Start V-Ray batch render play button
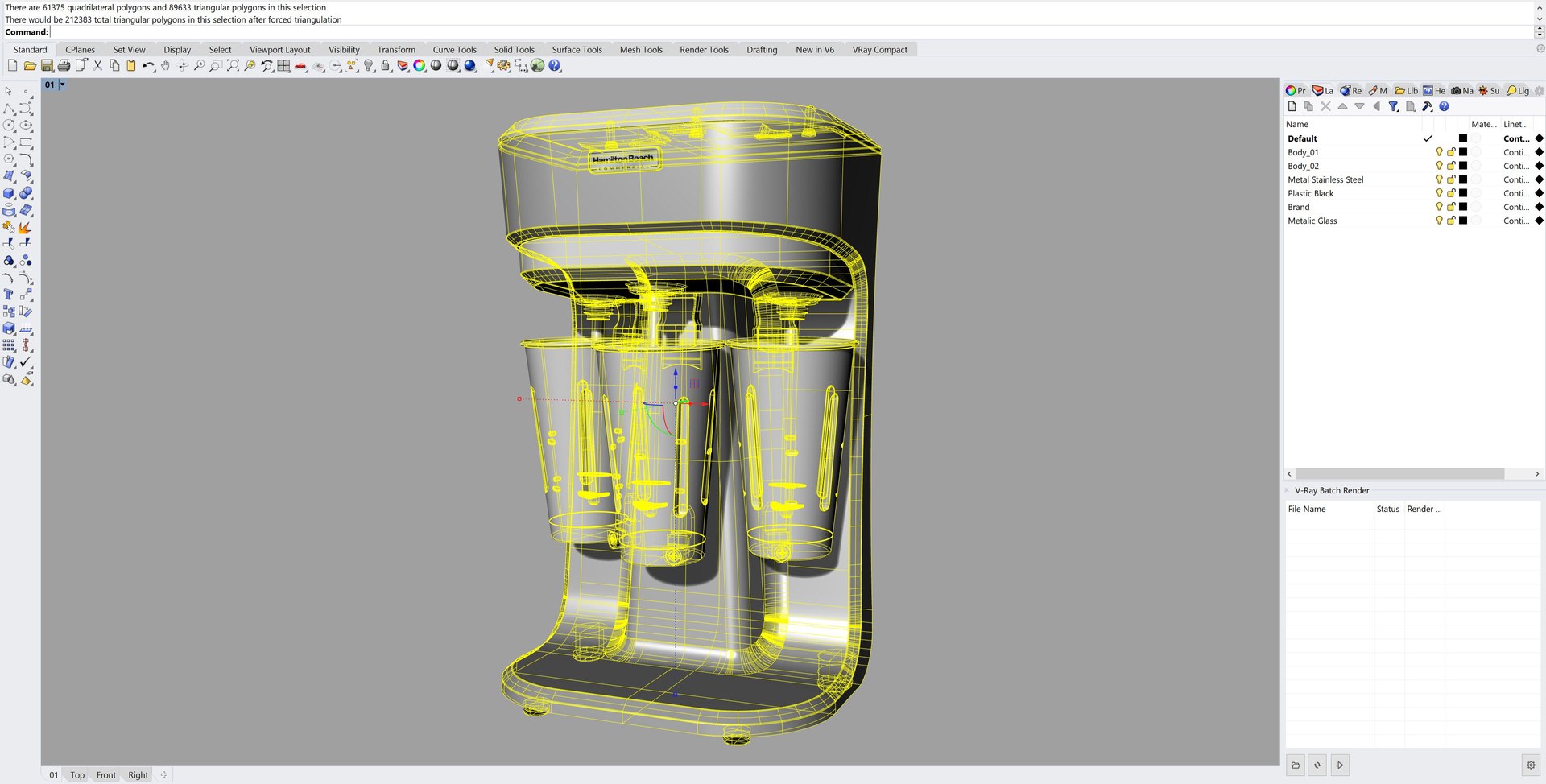Viewport: 1546px width, 784px height. pos(1340,765)
